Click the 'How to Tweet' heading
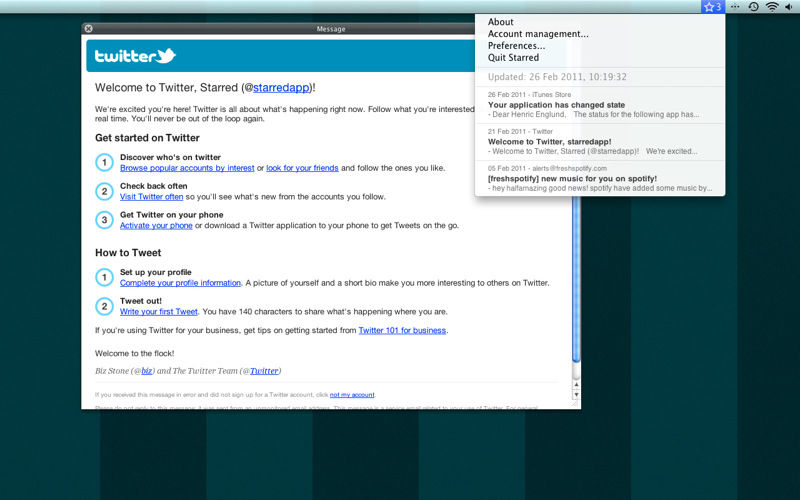The height and width of the screenshot is (500, 800). [x=128, y=253]
